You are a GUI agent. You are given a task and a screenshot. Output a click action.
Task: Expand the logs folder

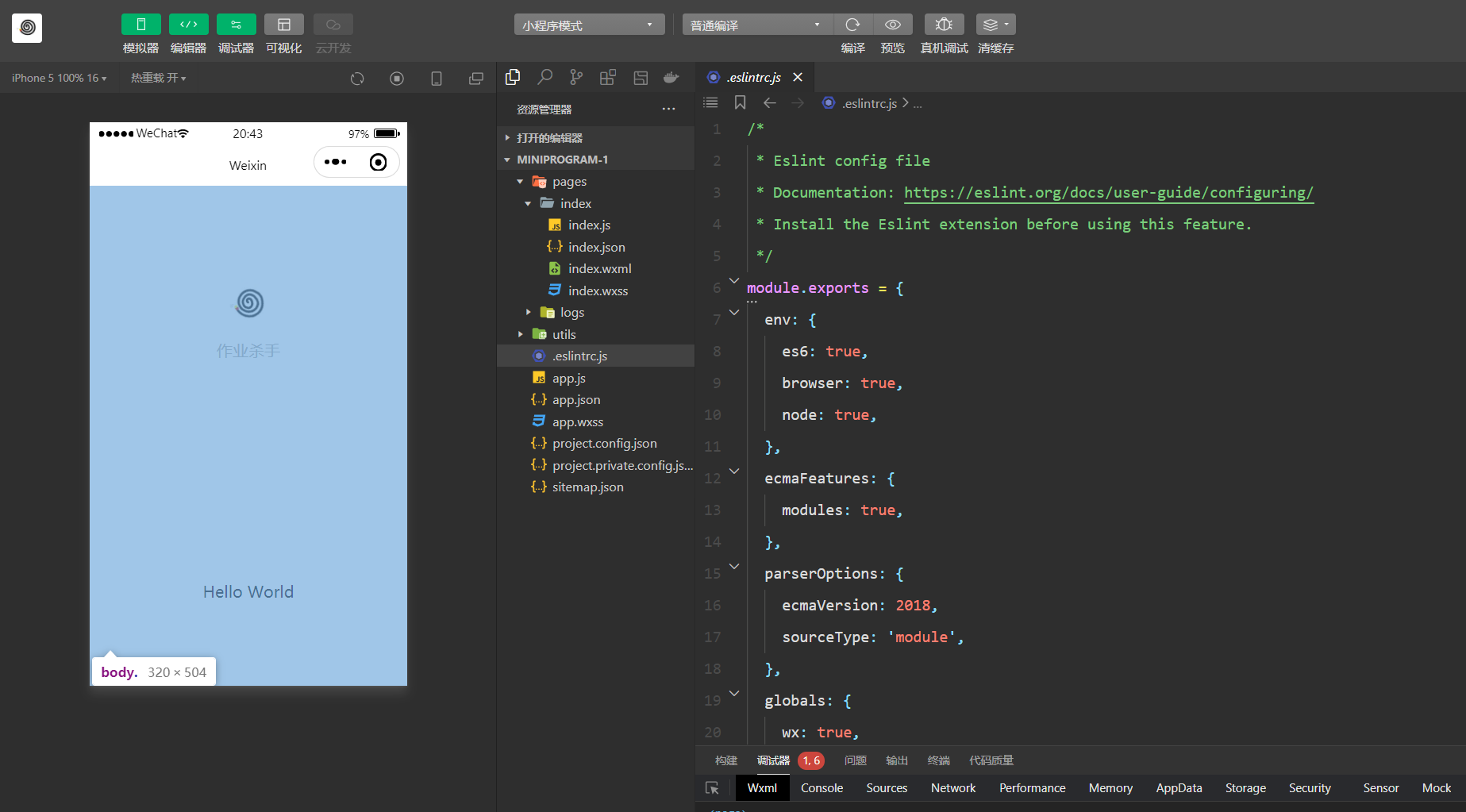pos(571,313)
